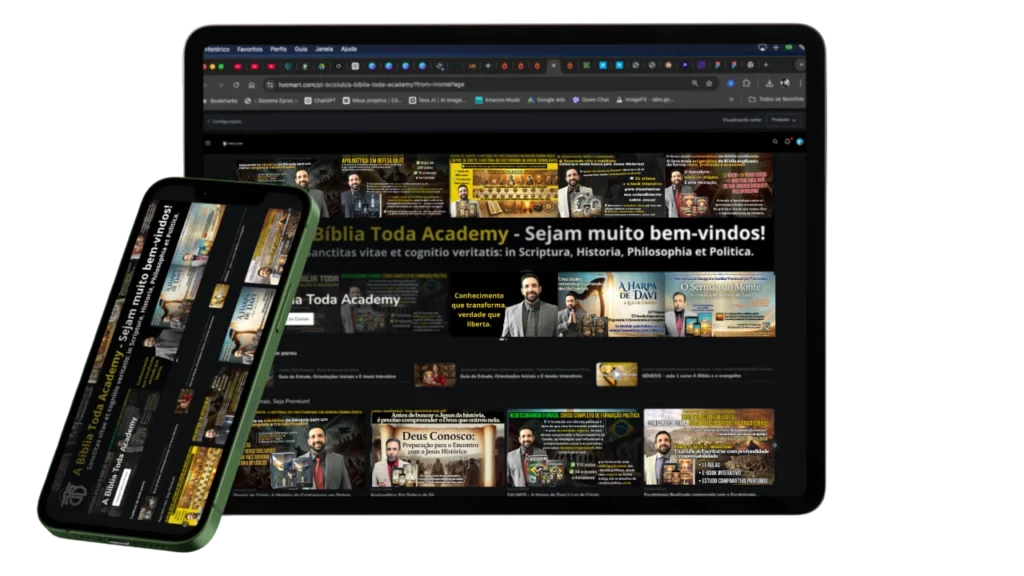Viewport: 1024px width, 576px height.
Task: Open Todos os favoritos folder
Action: pyautogui.click(x=776, y=99)
